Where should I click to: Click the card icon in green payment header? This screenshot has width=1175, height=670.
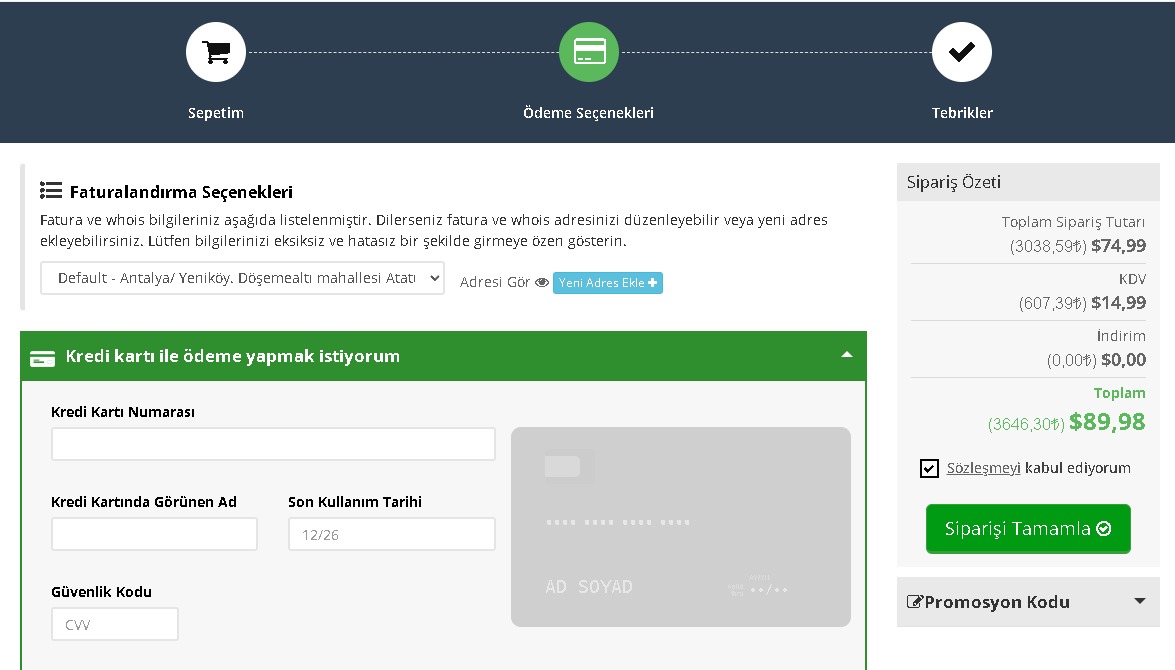42,358
